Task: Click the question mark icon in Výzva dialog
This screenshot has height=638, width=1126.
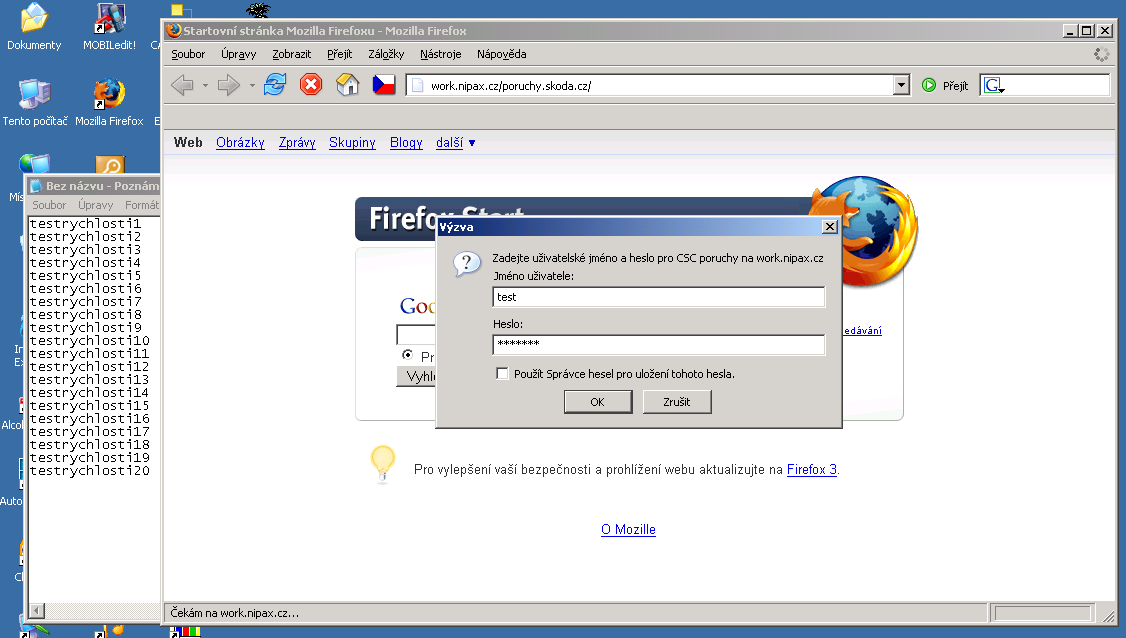Action: (x=467, y=264)
